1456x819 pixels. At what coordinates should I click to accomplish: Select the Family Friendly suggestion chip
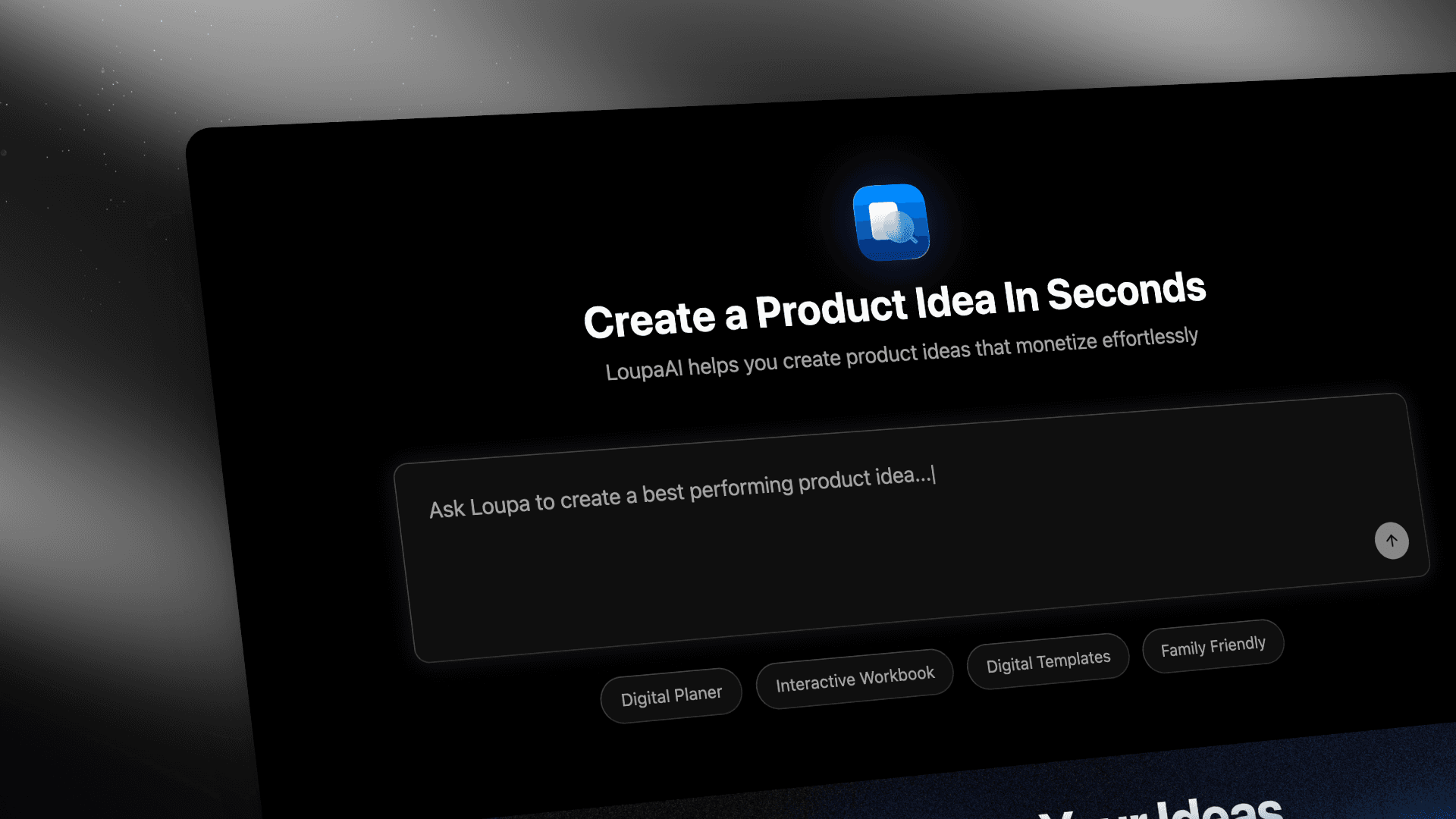1213,646
